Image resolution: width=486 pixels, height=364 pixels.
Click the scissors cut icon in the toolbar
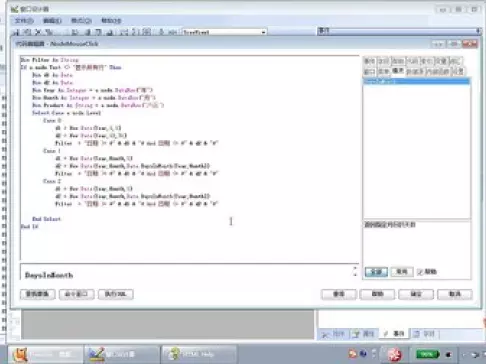tap(38, 32)
